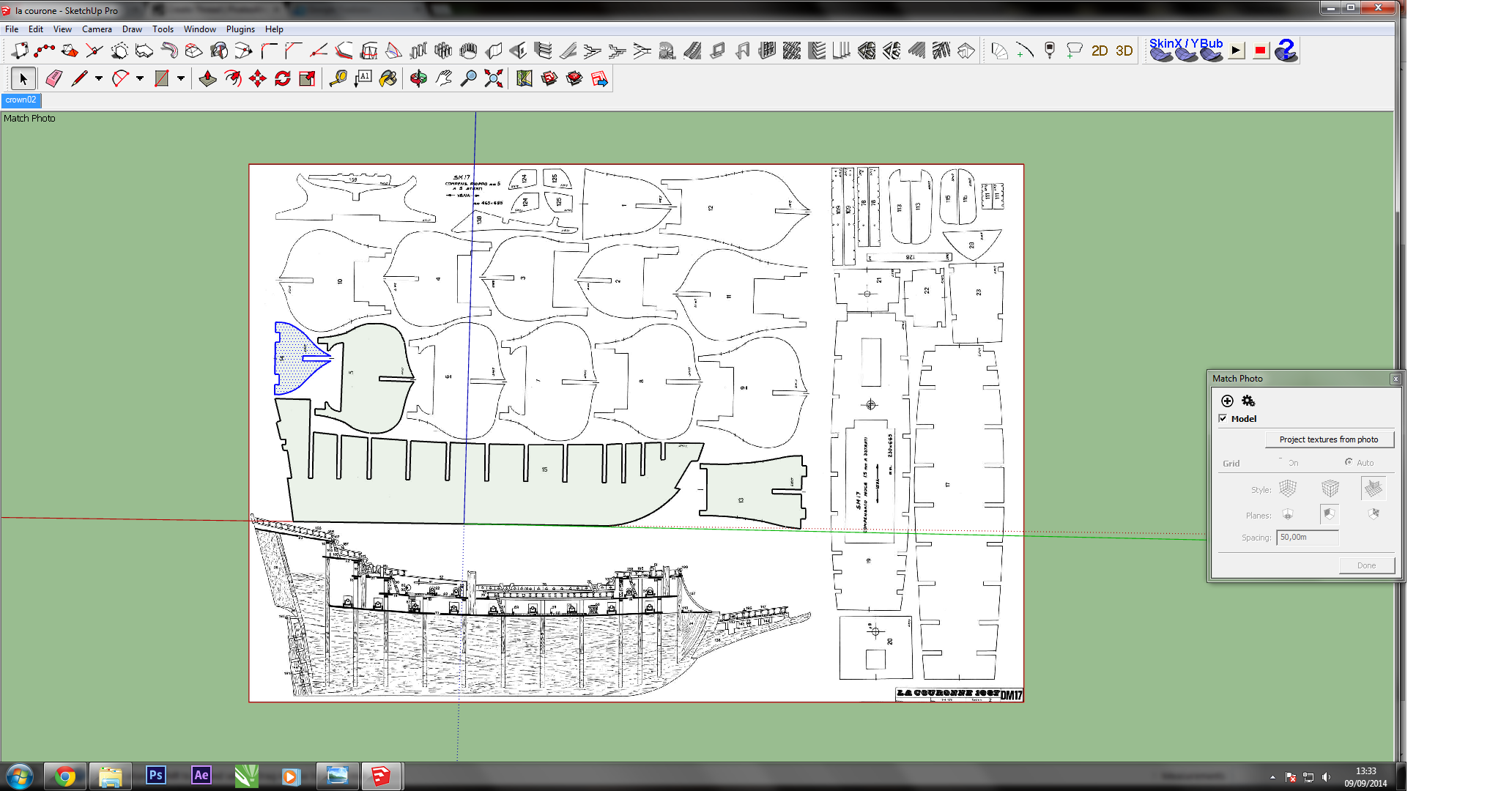Select Grid Auto radio option
This screenshot has height=791, width=1512.
pyautogui.click(x=1349, y=462)
